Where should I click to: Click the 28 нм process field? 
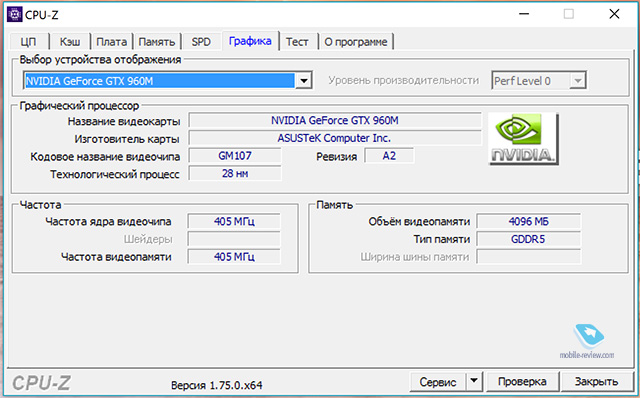(x=235, y=173)
